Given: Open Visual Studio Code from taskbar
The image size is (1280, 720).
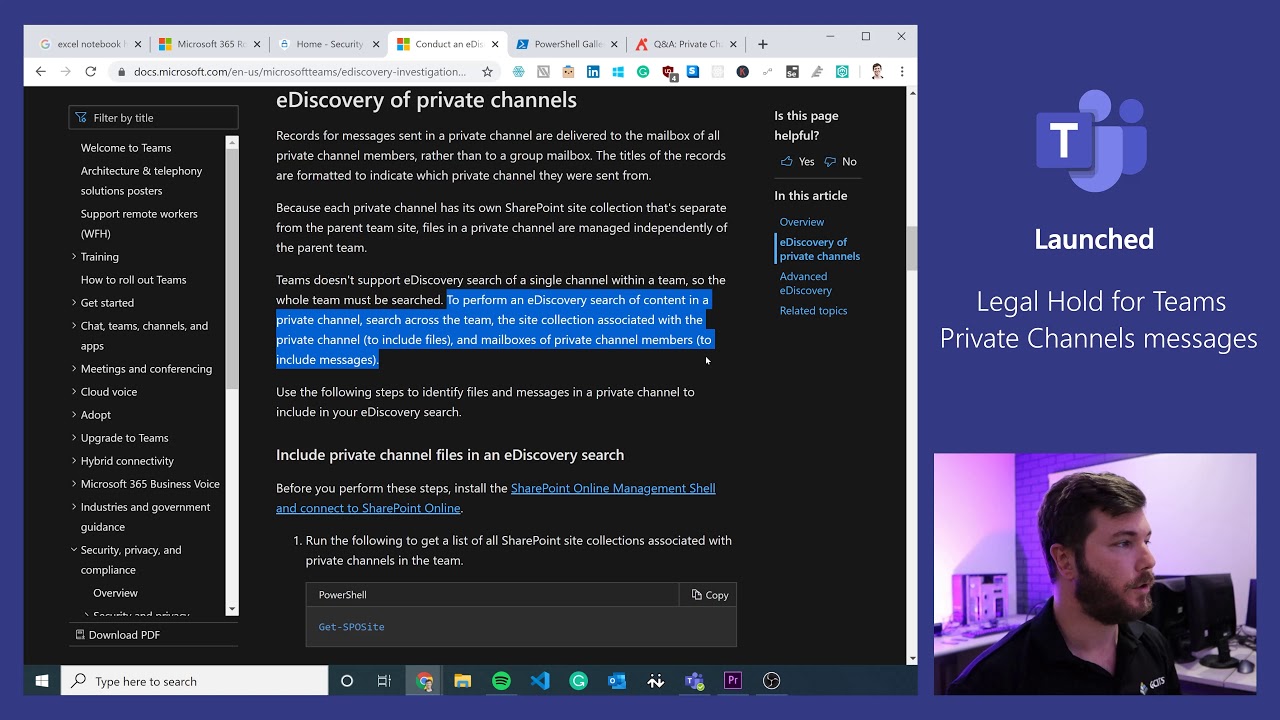Looking at the screenshot, I should (540, 681).
